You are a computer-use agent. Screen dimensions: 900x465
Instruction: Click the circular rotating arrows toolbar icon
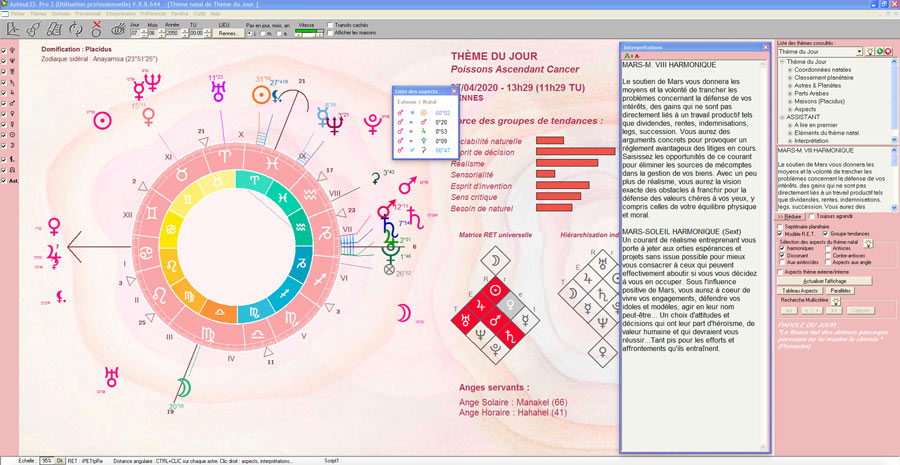[x=75, y=29]
